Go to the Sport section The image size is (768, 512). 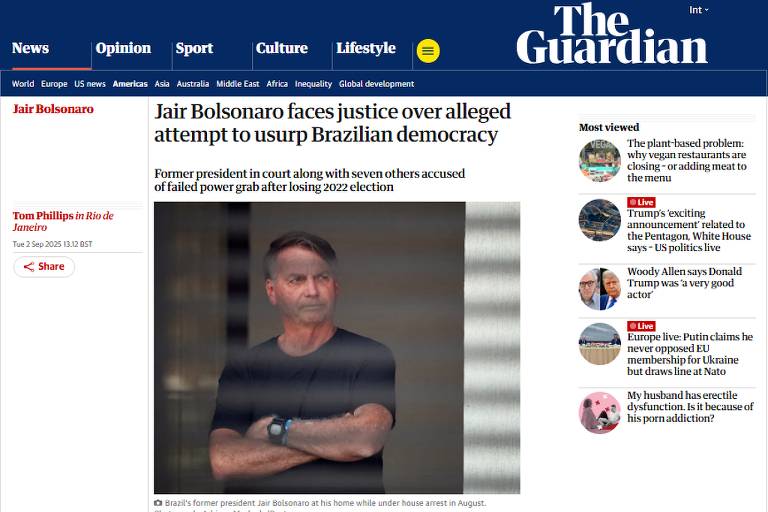(x=194, y=48)
